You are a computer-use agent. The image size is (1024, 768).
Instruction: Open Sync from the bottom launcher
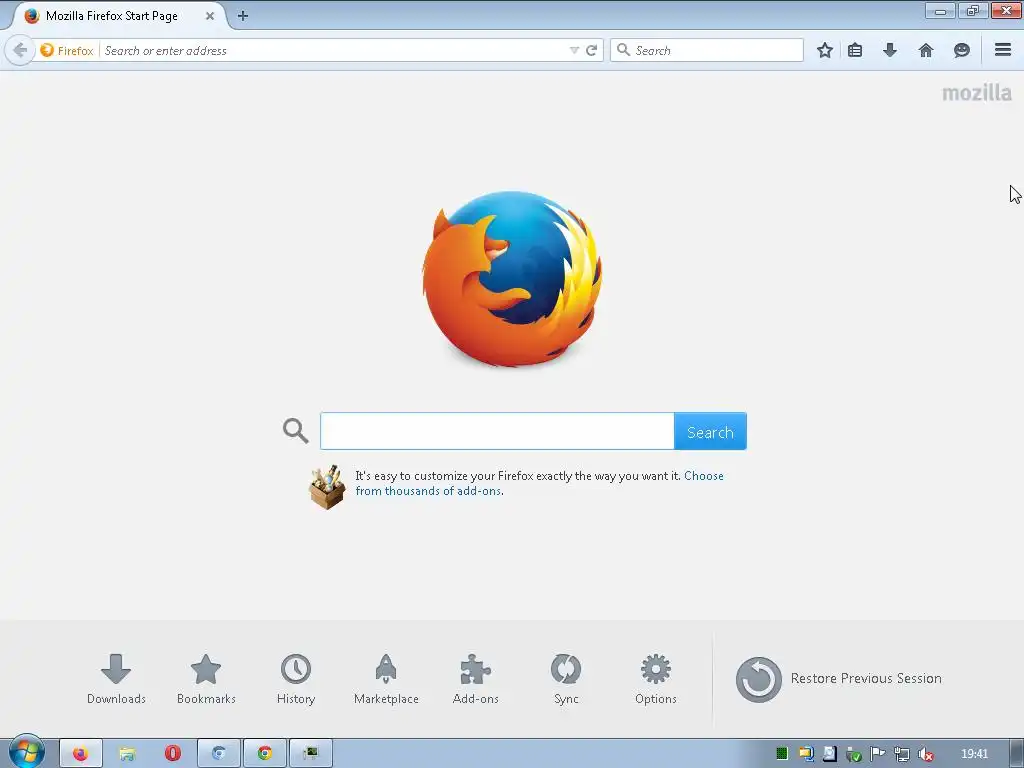[566, 679]
